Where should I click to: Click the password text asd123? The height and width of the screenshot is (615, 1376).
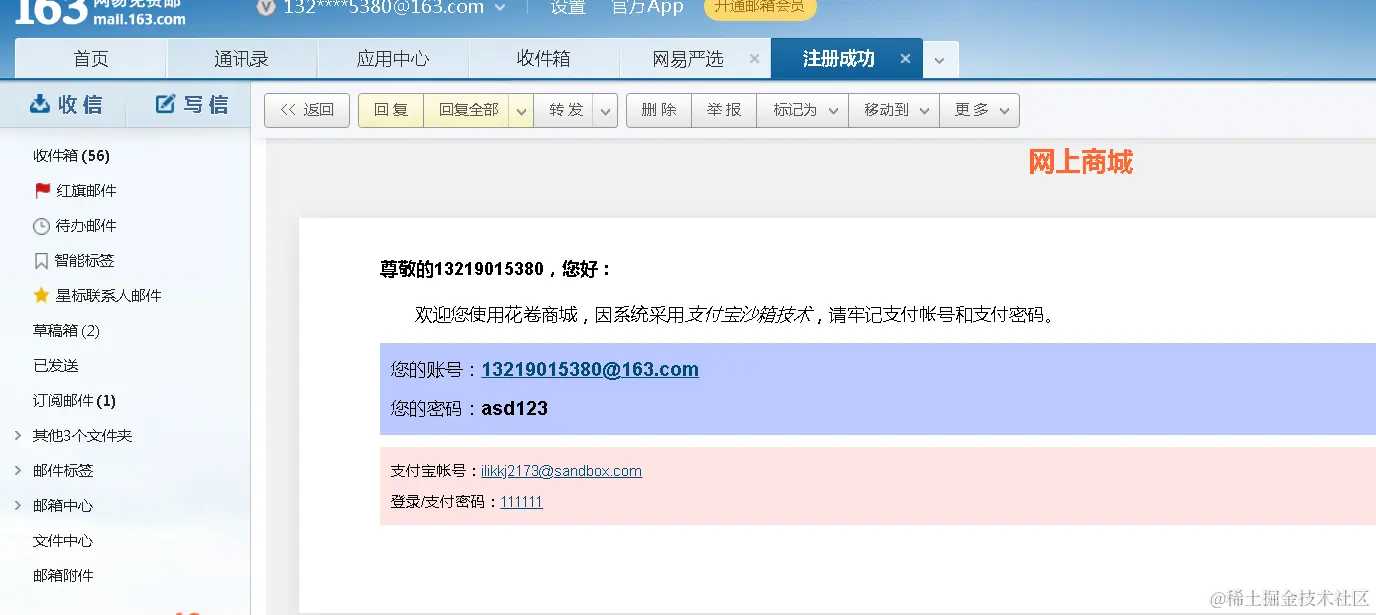point(514,408)
